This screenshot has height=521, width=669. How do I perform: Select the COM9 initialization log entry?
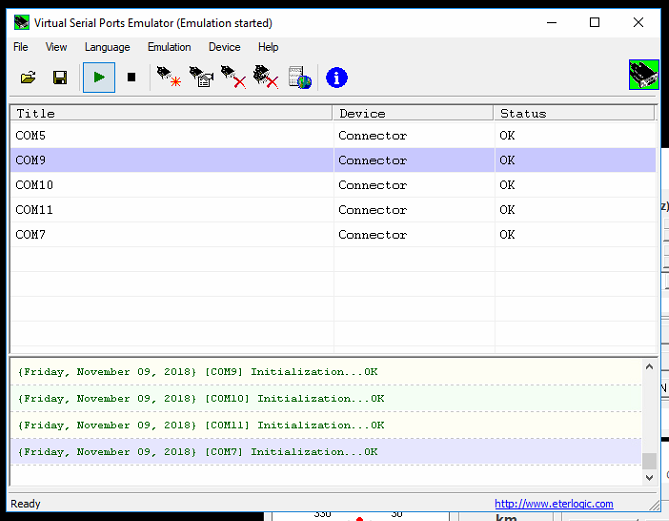(326, 372)
